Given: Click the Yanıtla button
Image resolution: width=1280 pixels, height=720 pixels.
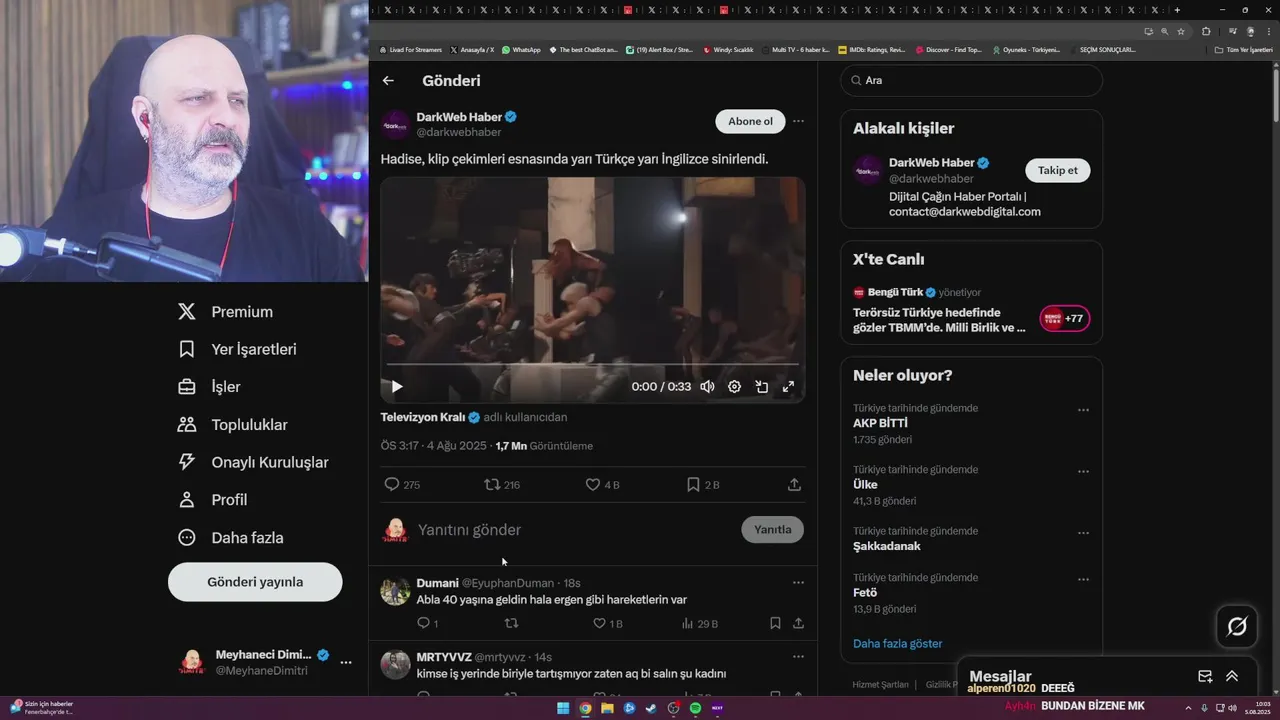Looking at the screenshot, I should [772, 530].
